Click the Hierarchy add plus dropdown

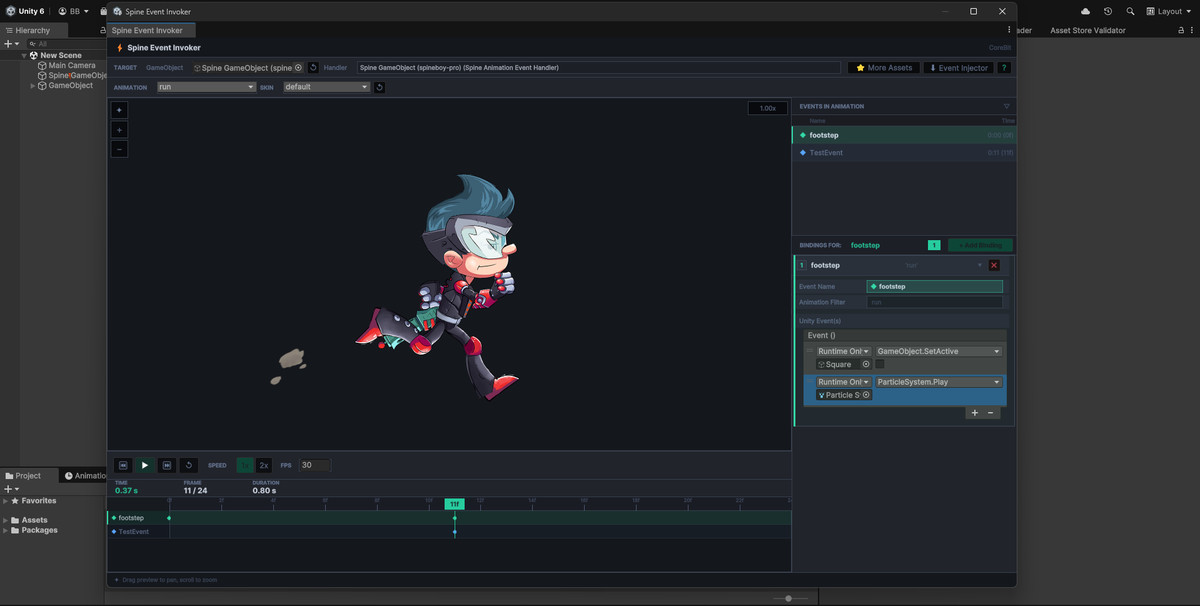pyautogui.click(x=11, y=44)
